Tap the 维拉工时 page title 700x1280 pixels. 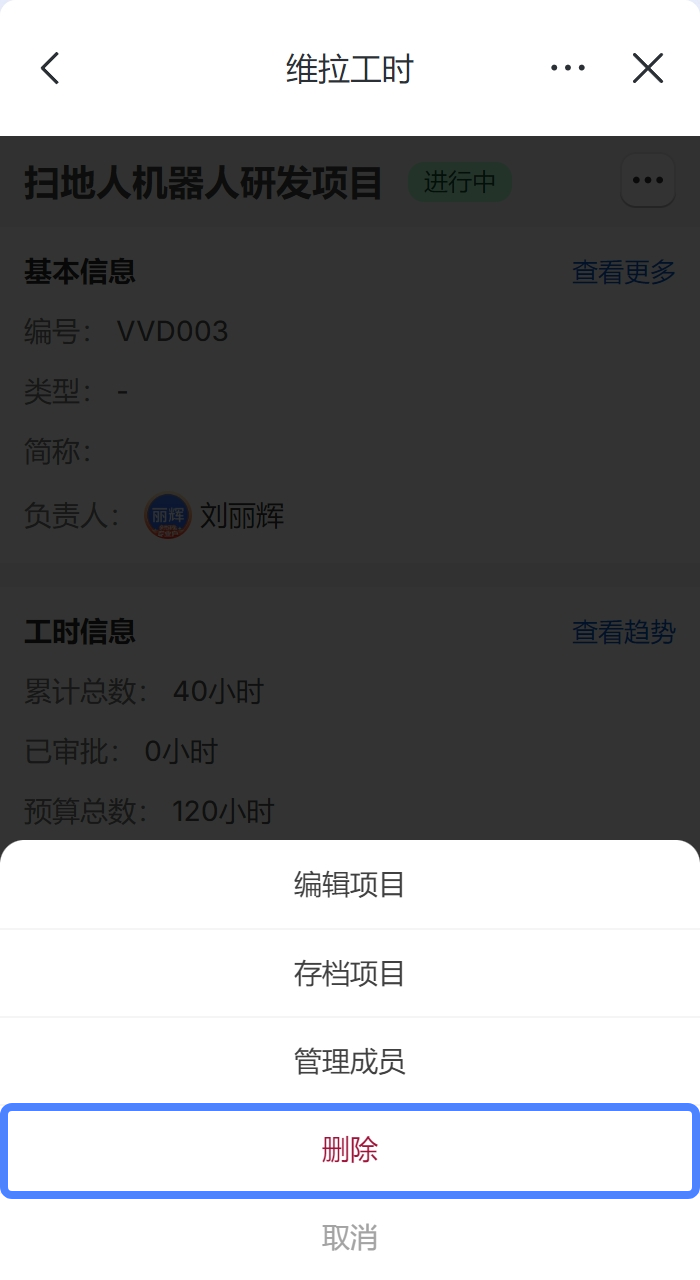(350, 69)
